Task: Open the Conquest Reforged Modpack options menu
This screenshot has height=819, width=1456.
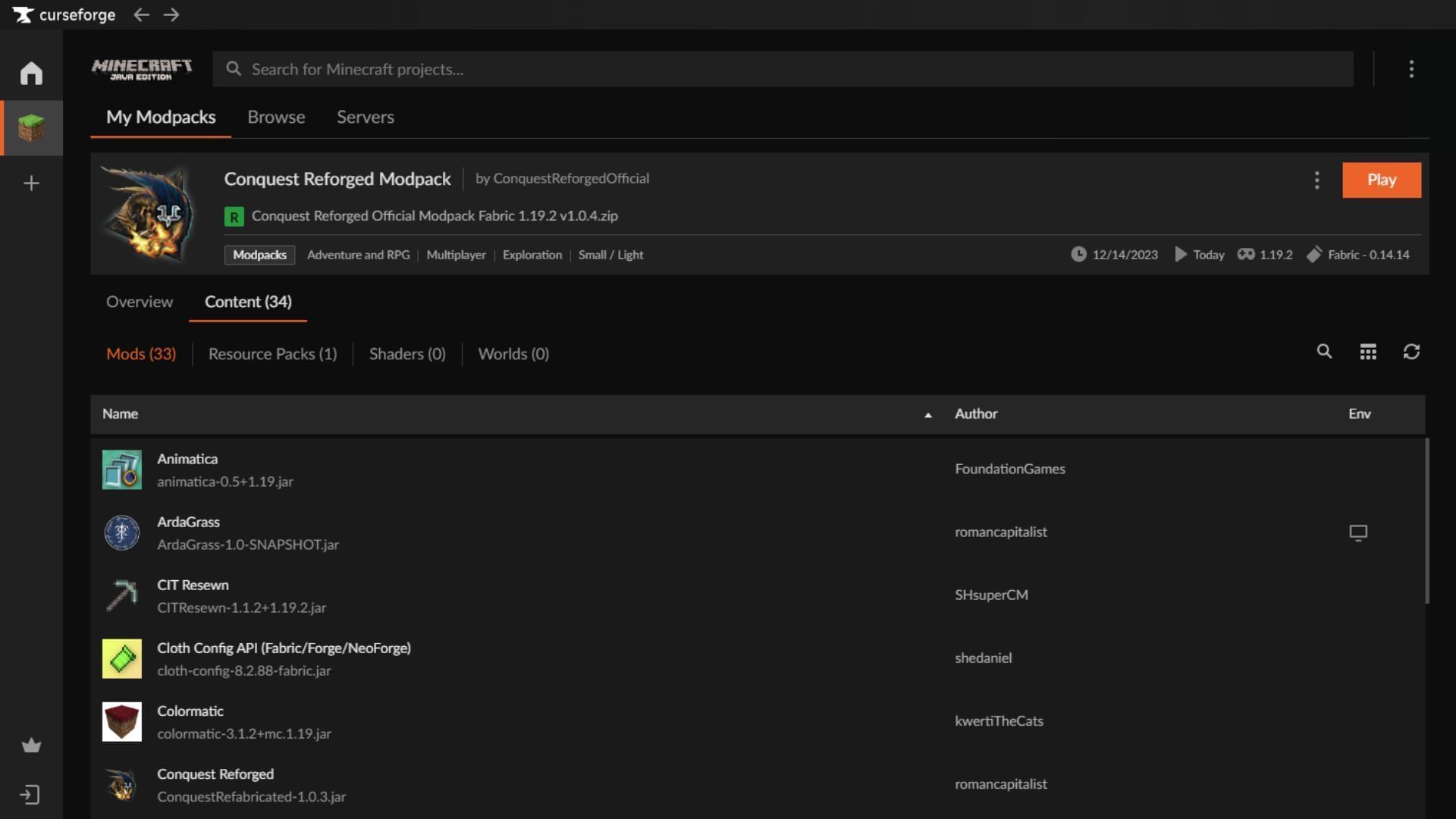Action: tap(1317, 180)
